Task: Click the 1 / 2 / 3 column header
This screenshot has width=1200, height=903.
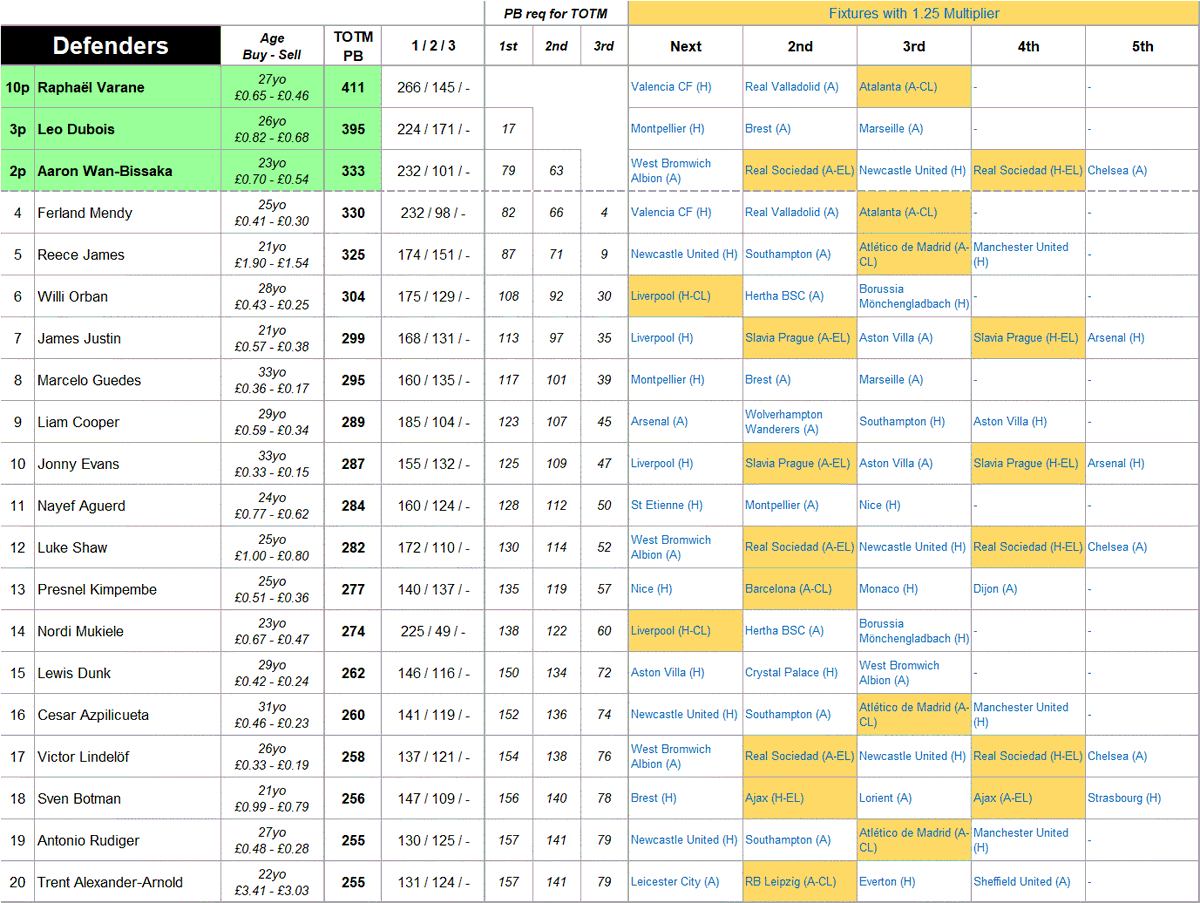Action: pos(433,46)
